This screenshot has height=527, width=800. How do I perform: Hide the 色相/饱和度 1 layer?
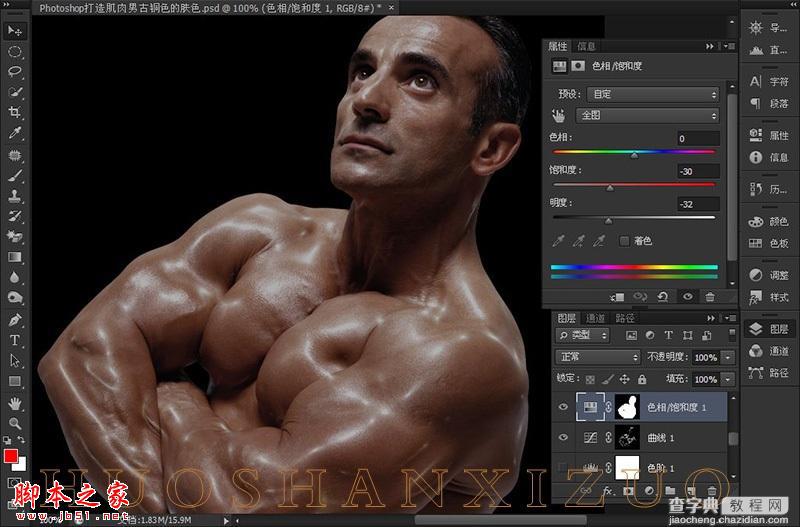563,407
